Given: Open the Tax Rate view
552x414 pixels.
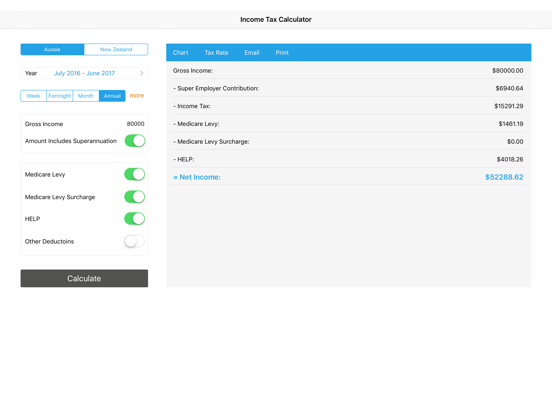Looking at the screenshot, I should coord(217,52).
